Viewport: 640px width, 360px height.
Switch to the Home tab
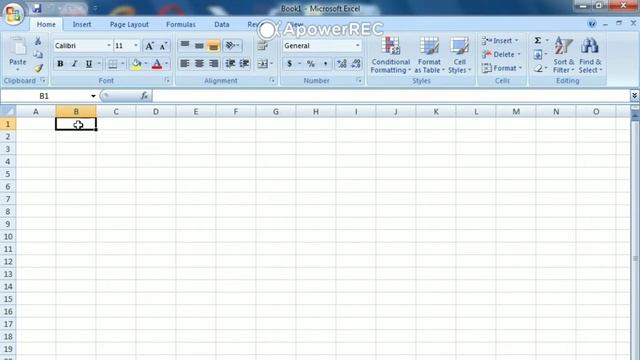(46, 24)
